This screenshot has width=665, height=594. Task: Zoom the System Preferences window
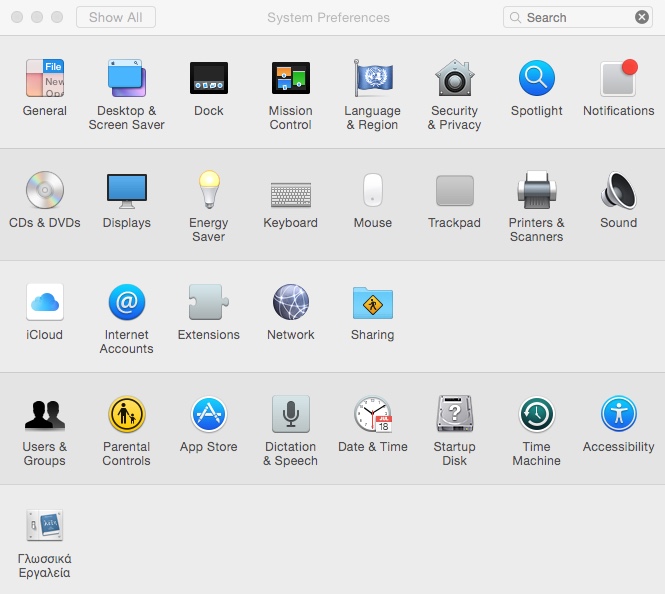57,17
